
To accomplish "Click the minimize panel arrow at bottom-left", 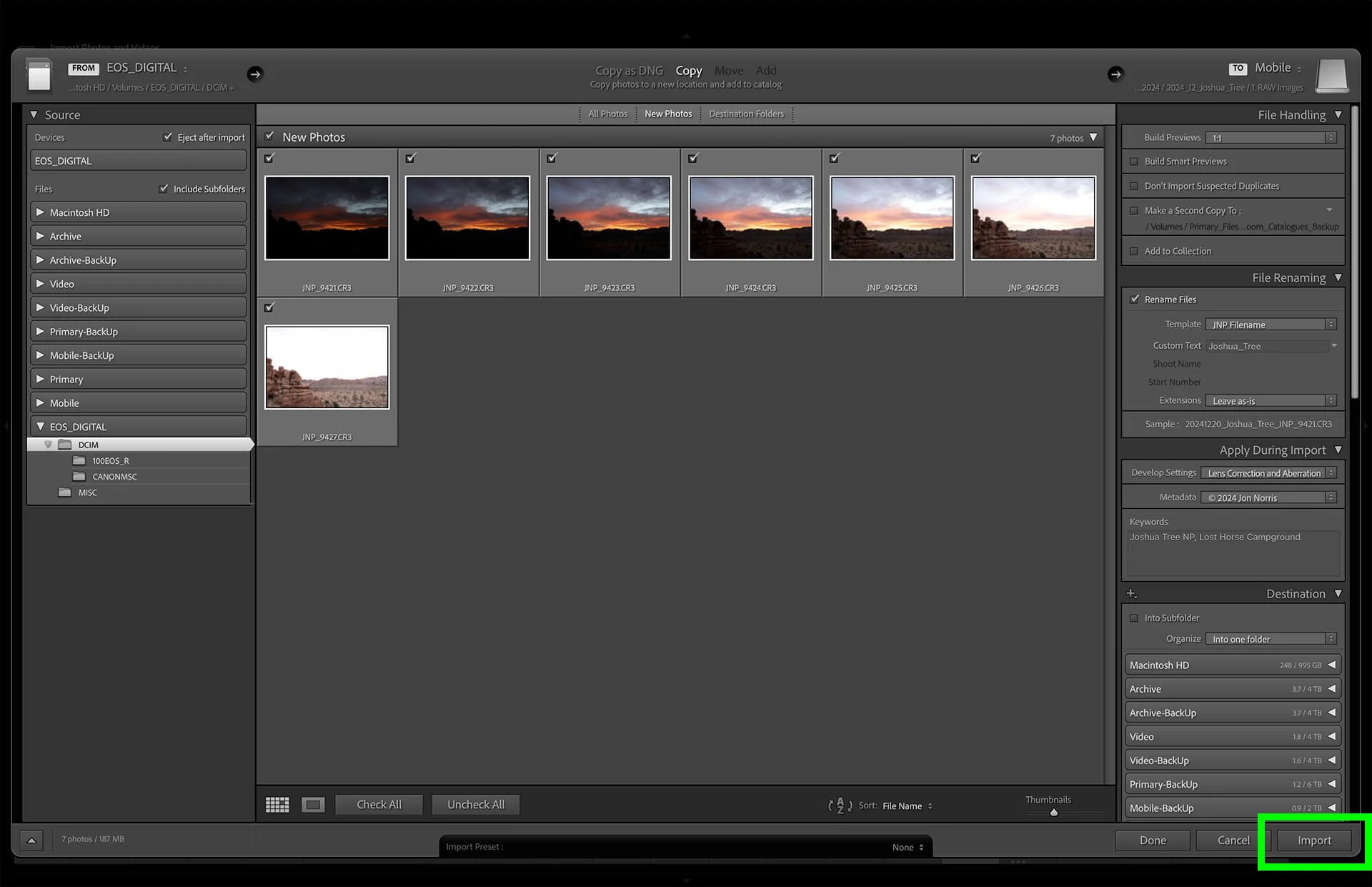I will [31, 840].
